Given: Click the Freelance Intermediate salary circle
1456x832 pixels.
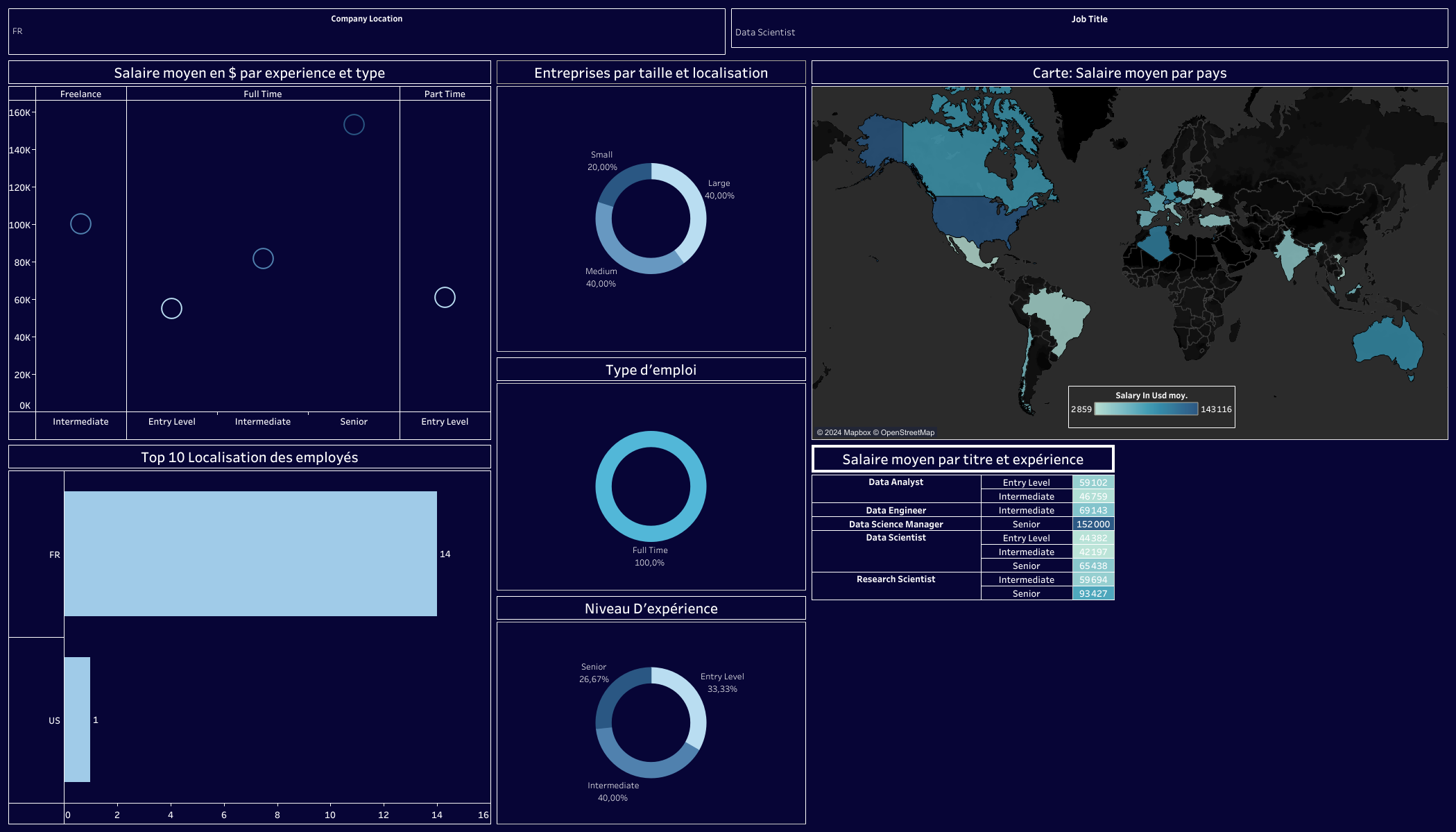Looking at the screenshot, I should tap(80, 223).
